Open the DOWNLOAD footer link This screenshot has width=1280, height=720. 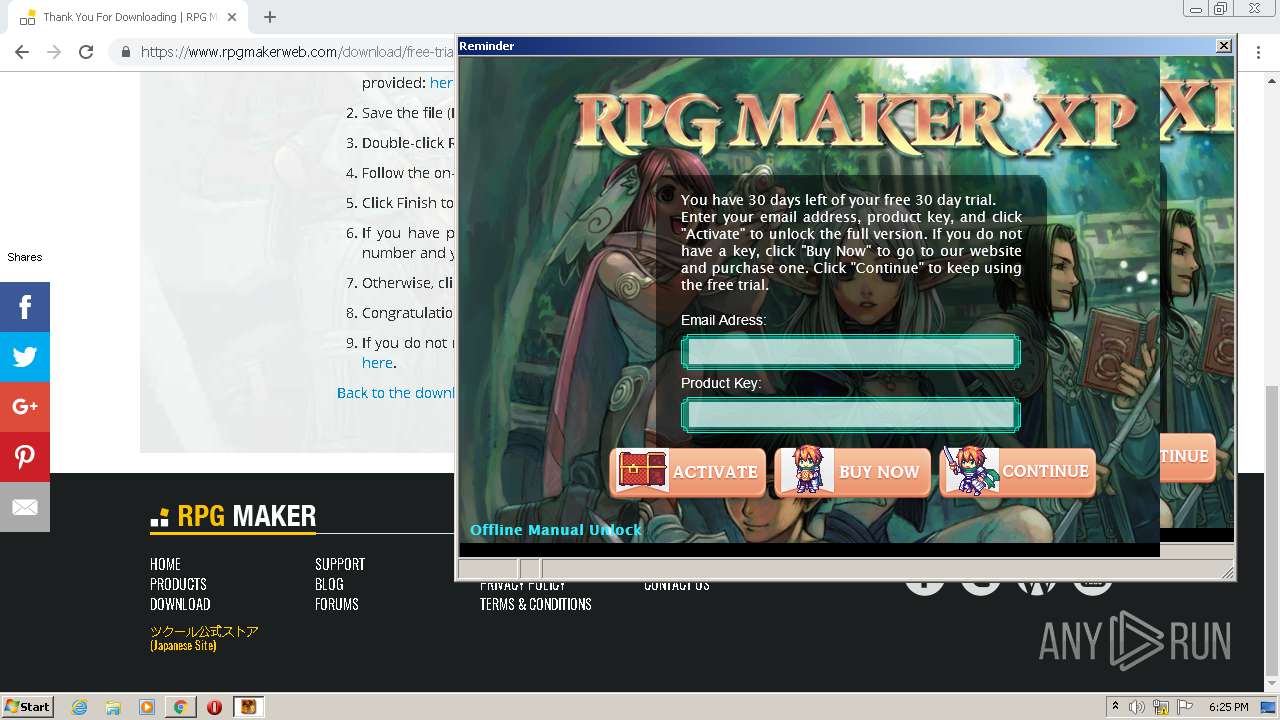(180, 604)
